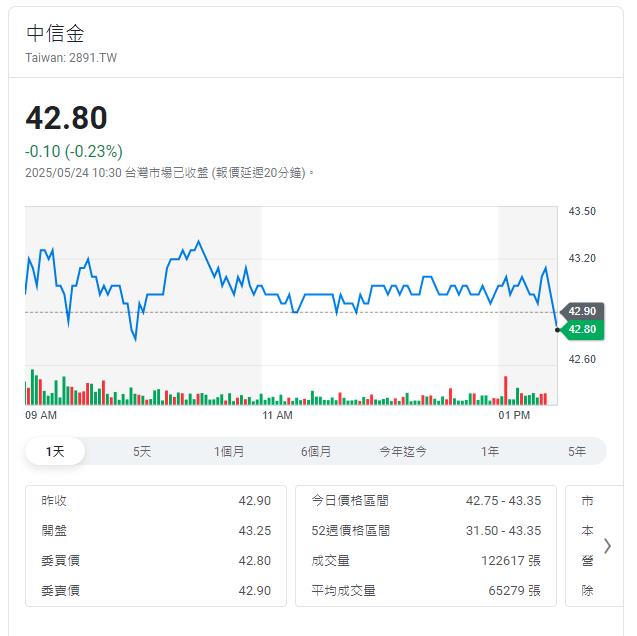637x636 pixels.
Task: Select the 今年迄今 range tab
Action: [x=403, y=451]
